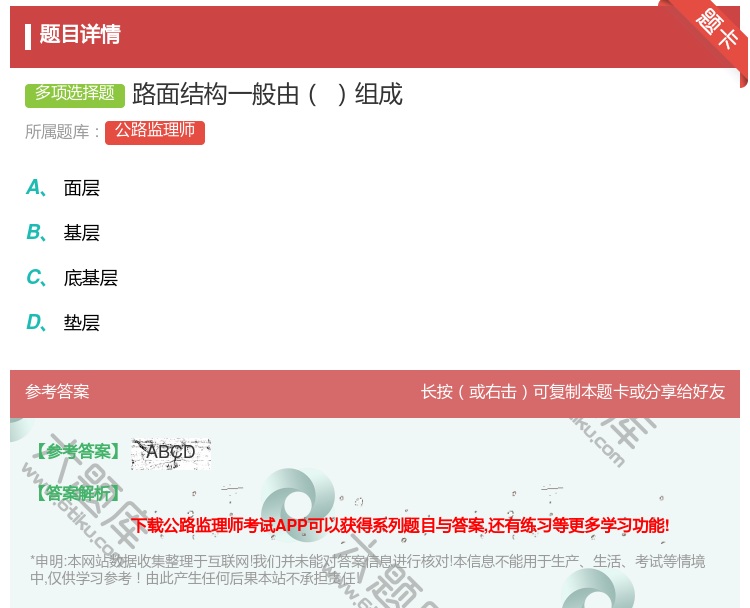The height and width of the screenshot is (608, 750).
Task: Click the 多项选择题 green tag
Action: [x=75, y=95]
